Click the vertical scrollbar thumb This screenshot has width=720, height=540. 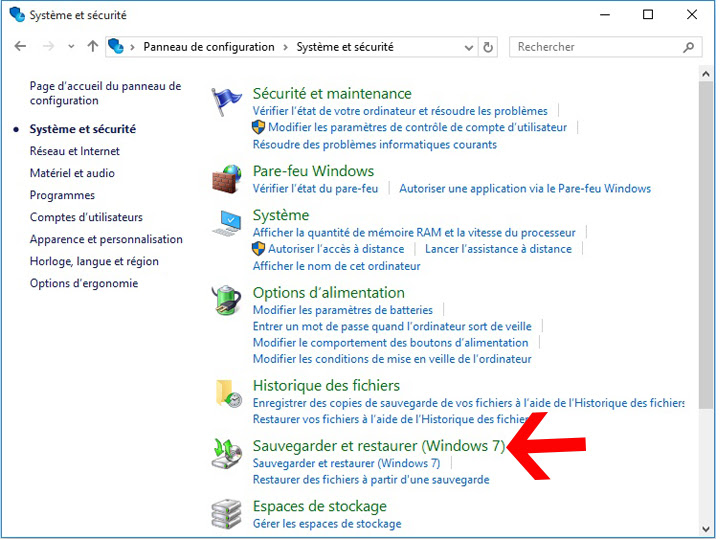click(x=706, y=245)
